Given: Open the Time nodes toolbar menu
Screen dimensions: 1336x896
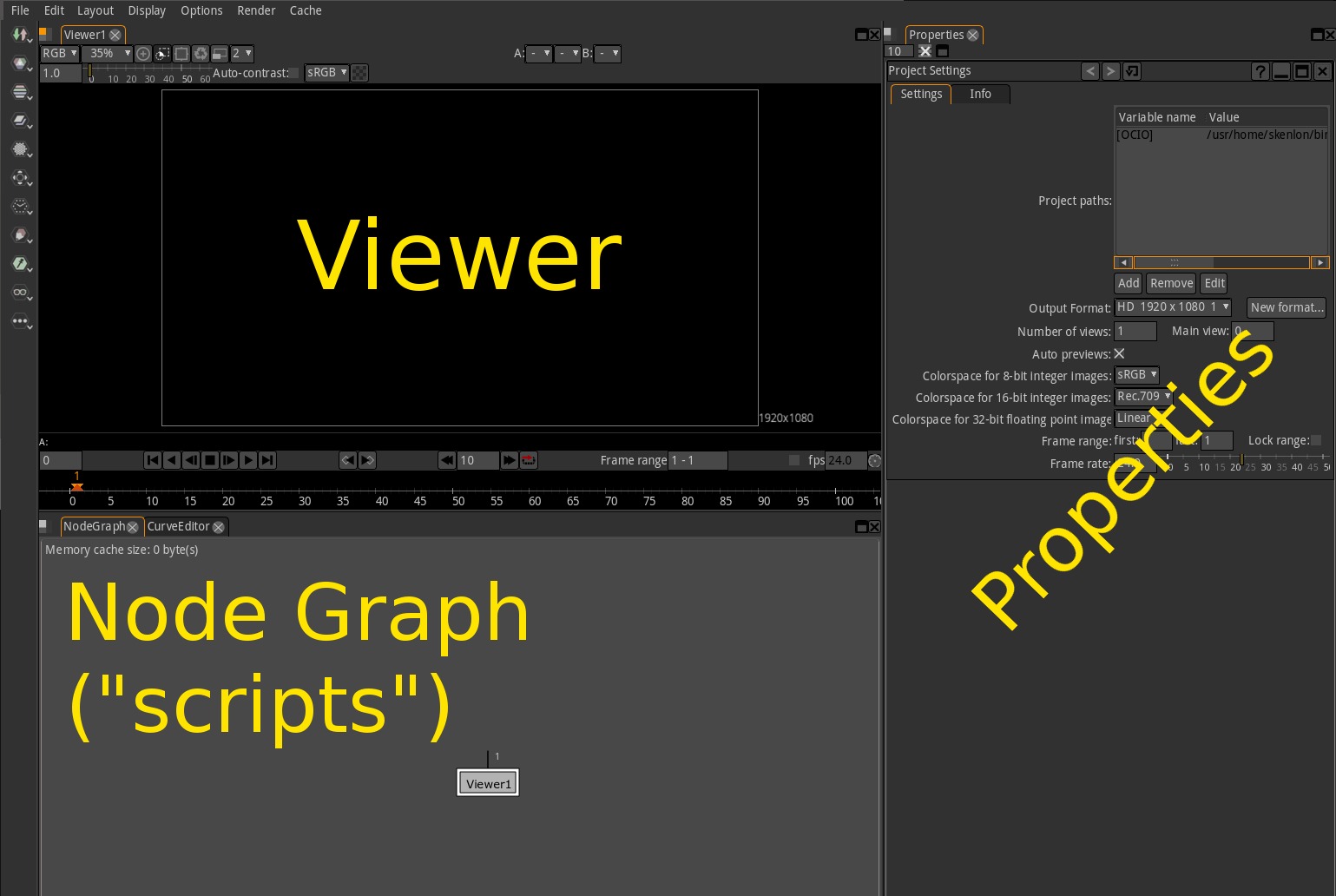Looking at the screenshot, I should click(20, 207).
